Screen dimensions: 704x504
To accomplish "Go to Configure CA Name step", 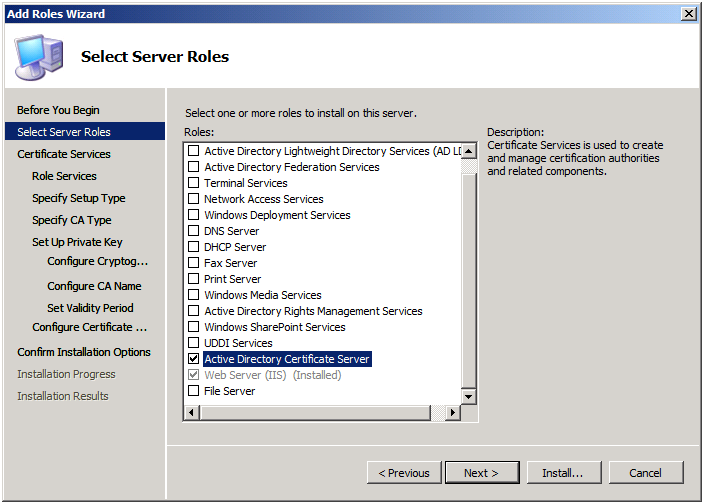I will (94, 286).
